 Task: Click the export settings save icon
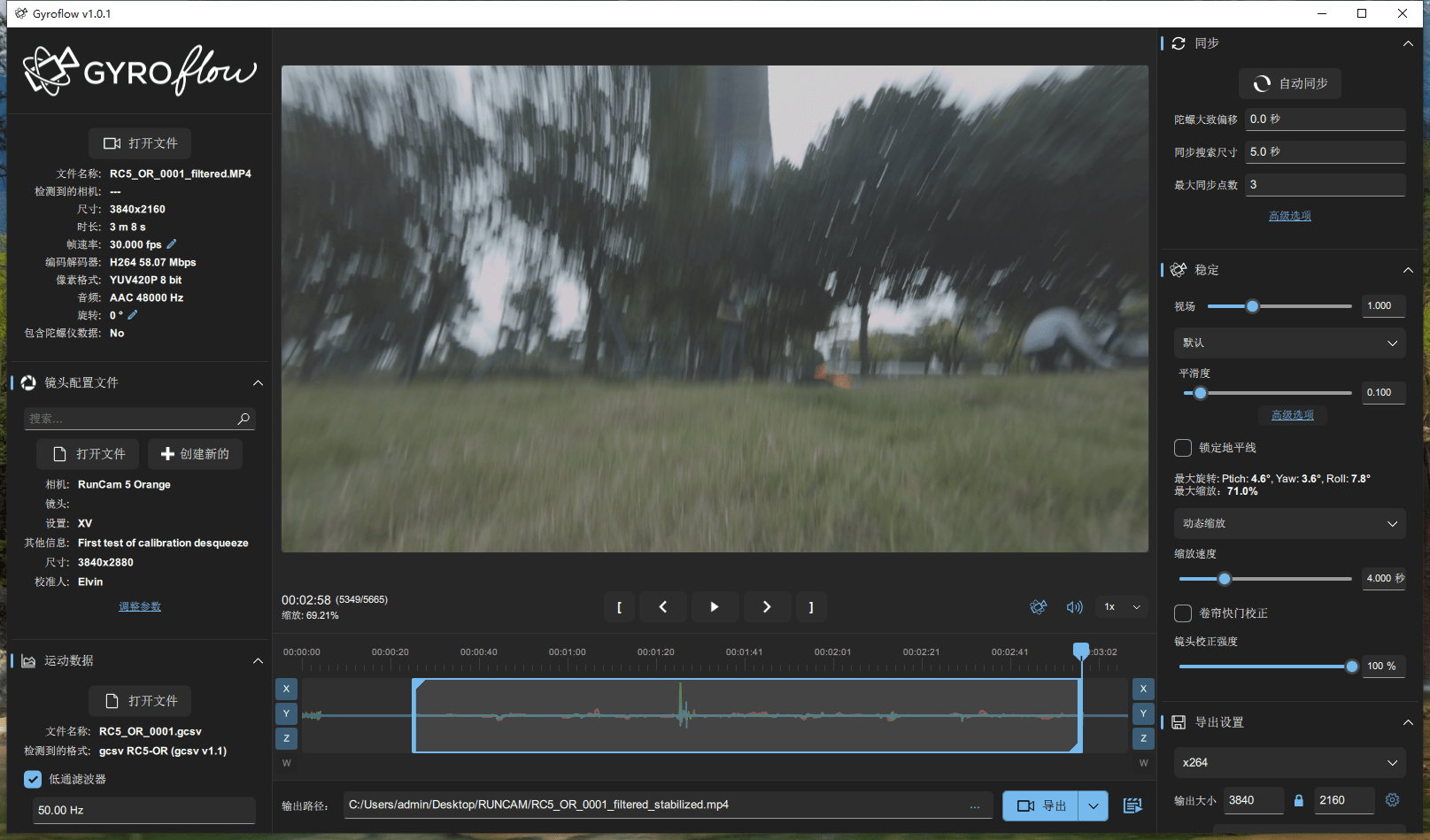(x=1179, y=722)
